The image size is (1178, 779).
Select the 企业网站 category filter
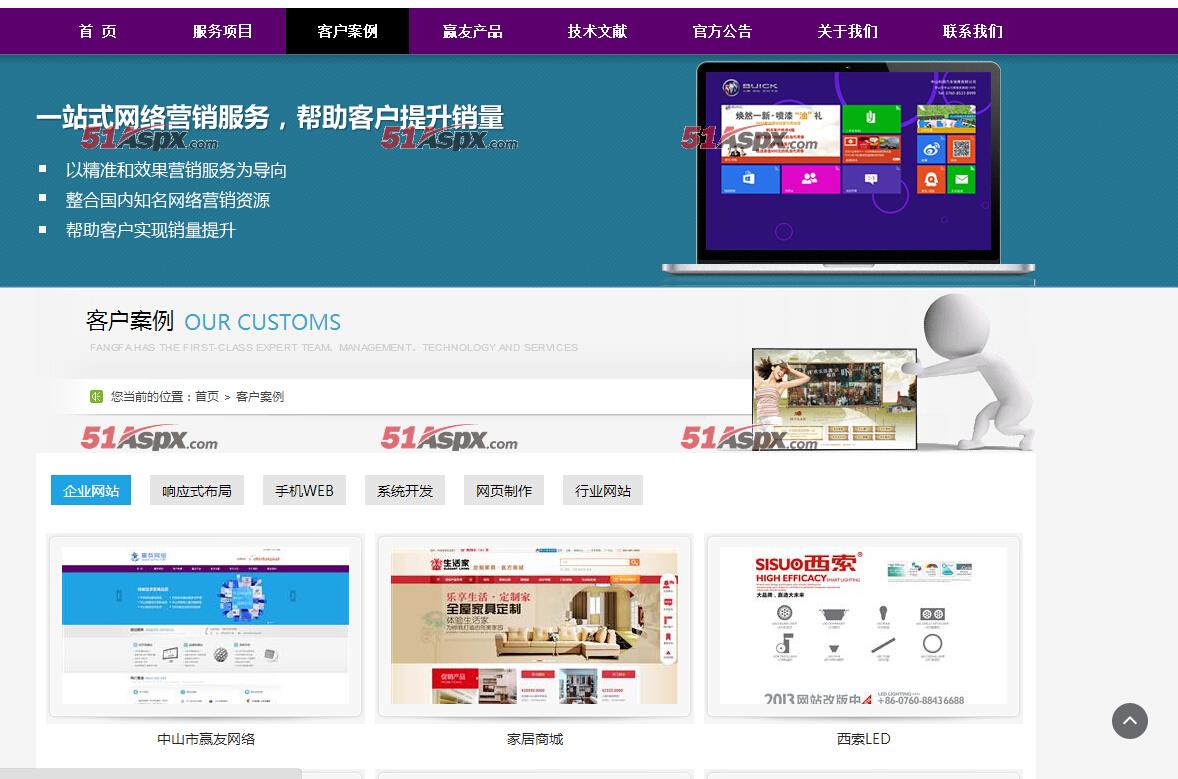(91, 491)
